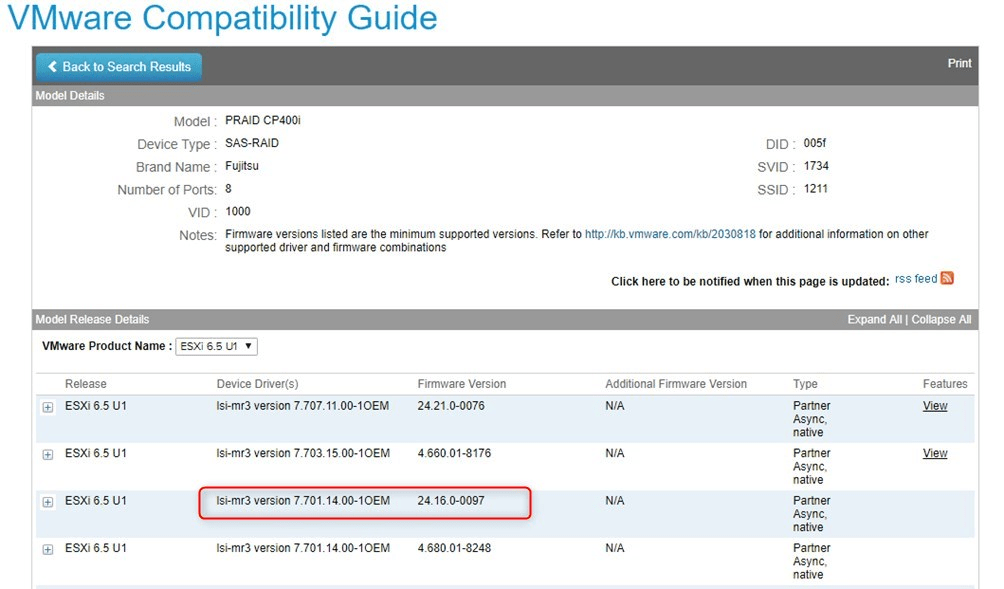Open the kb.vmware.com/kb/2030818 link
This screenshot has width=1004, height=589.
pos(670,234)
